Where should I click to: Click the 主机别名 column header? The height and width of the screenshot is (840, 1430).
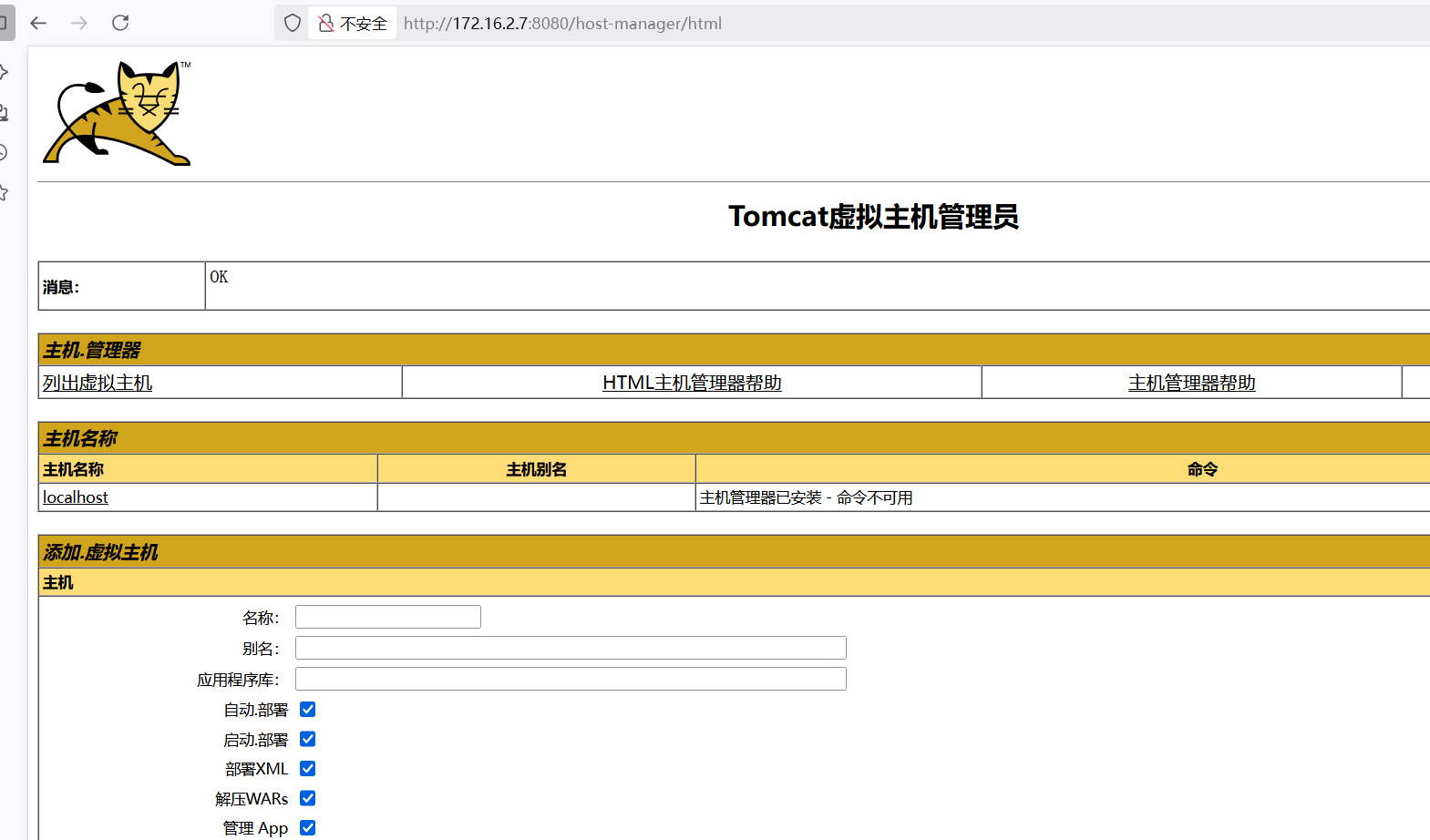[x=537, y=469]
